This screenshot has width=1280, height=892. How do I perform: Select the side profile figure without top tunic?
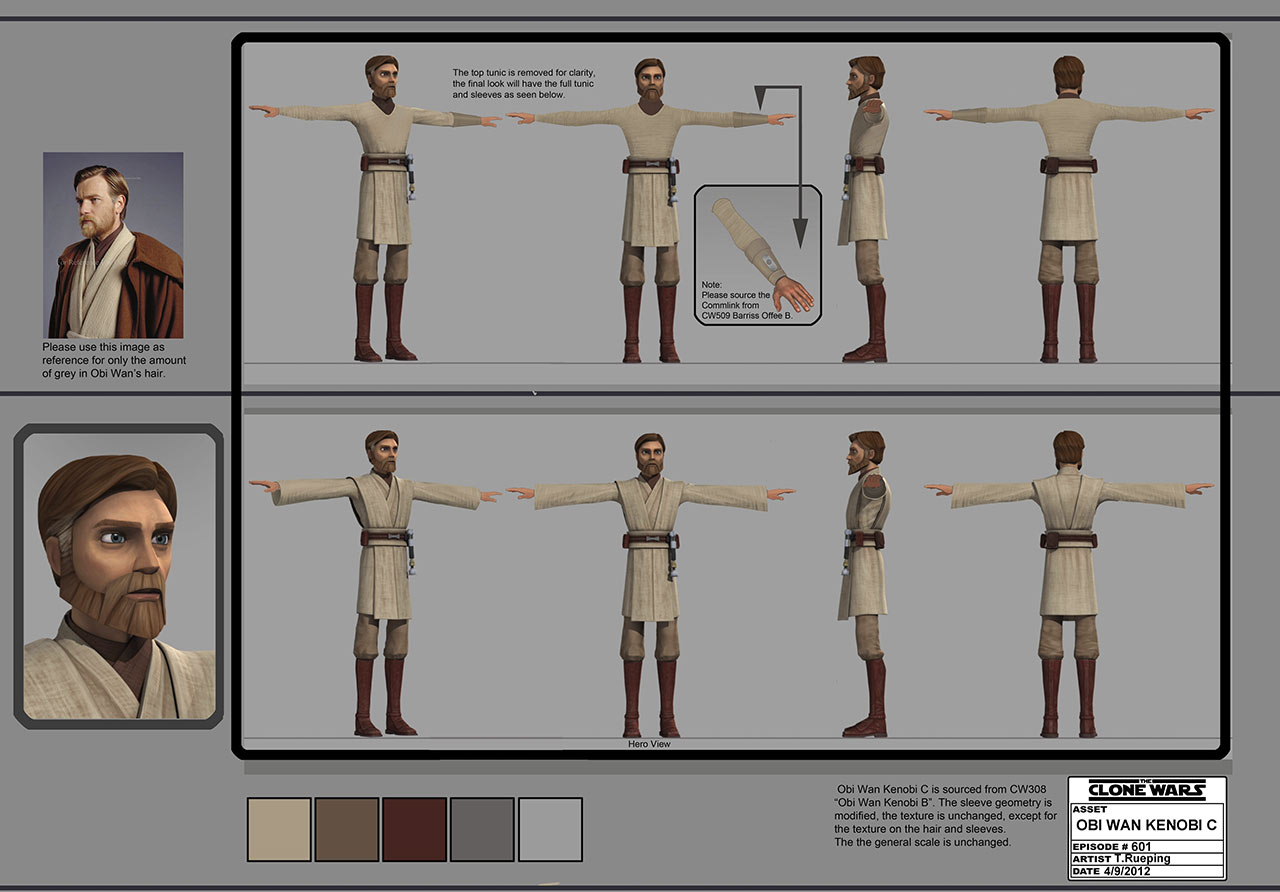[x=863, y=210]
